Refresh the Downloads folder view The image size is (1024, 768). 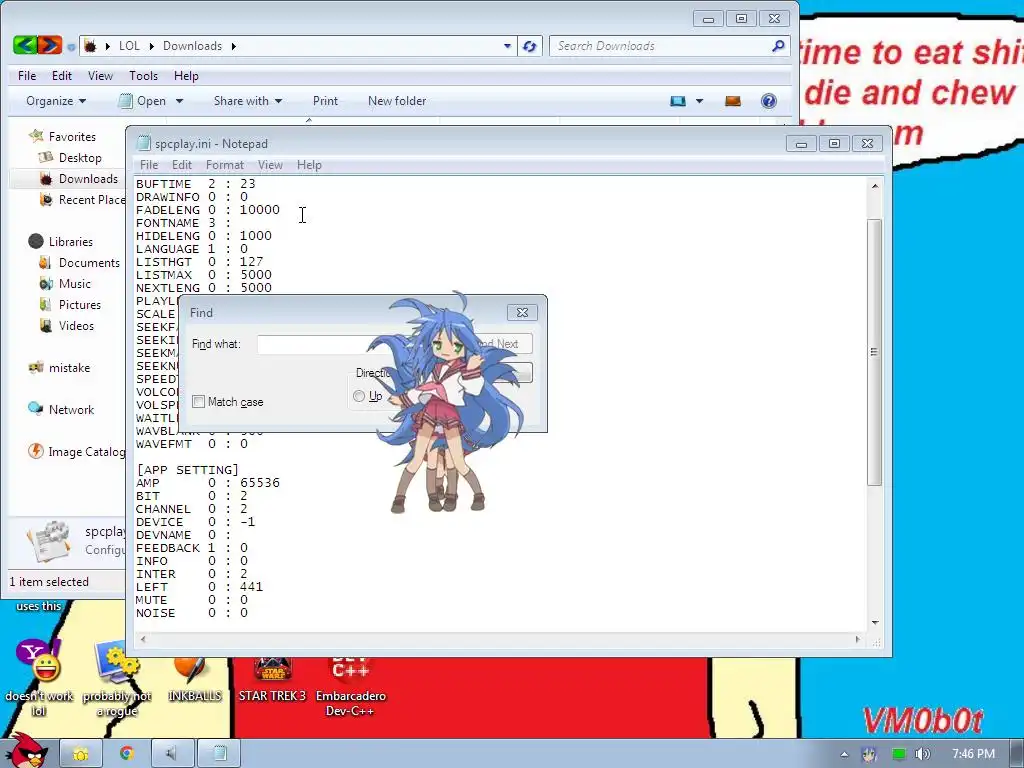tap(530, 46)
